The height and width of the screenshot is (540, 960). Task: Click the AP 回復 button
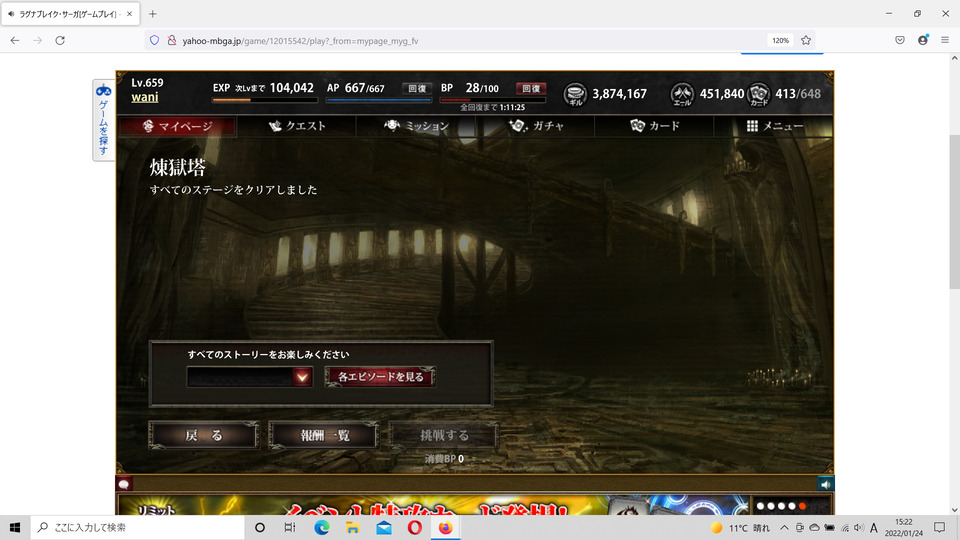click(417, 89)
